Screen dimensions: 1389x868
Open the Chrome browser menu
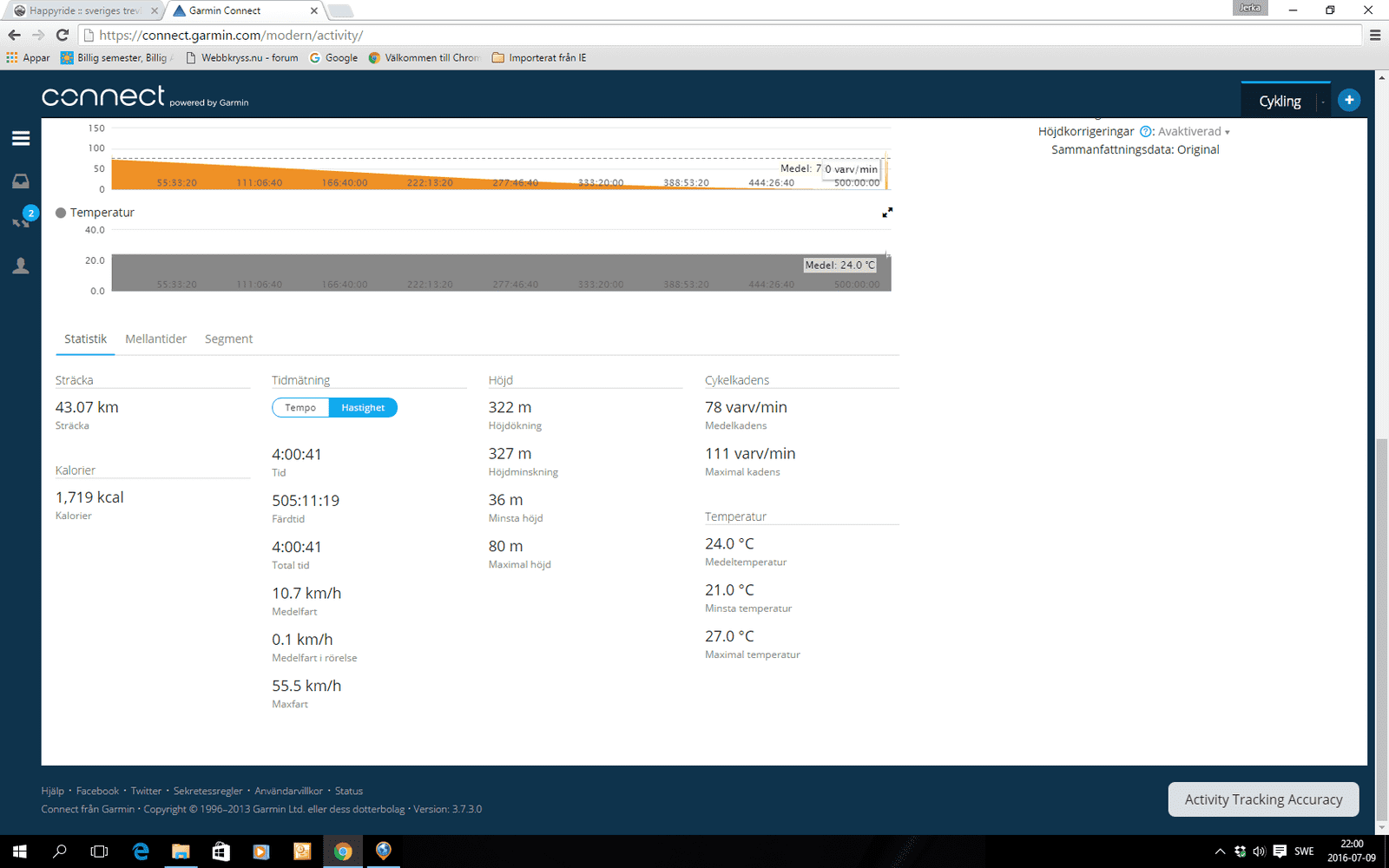tap(1374, 36)
